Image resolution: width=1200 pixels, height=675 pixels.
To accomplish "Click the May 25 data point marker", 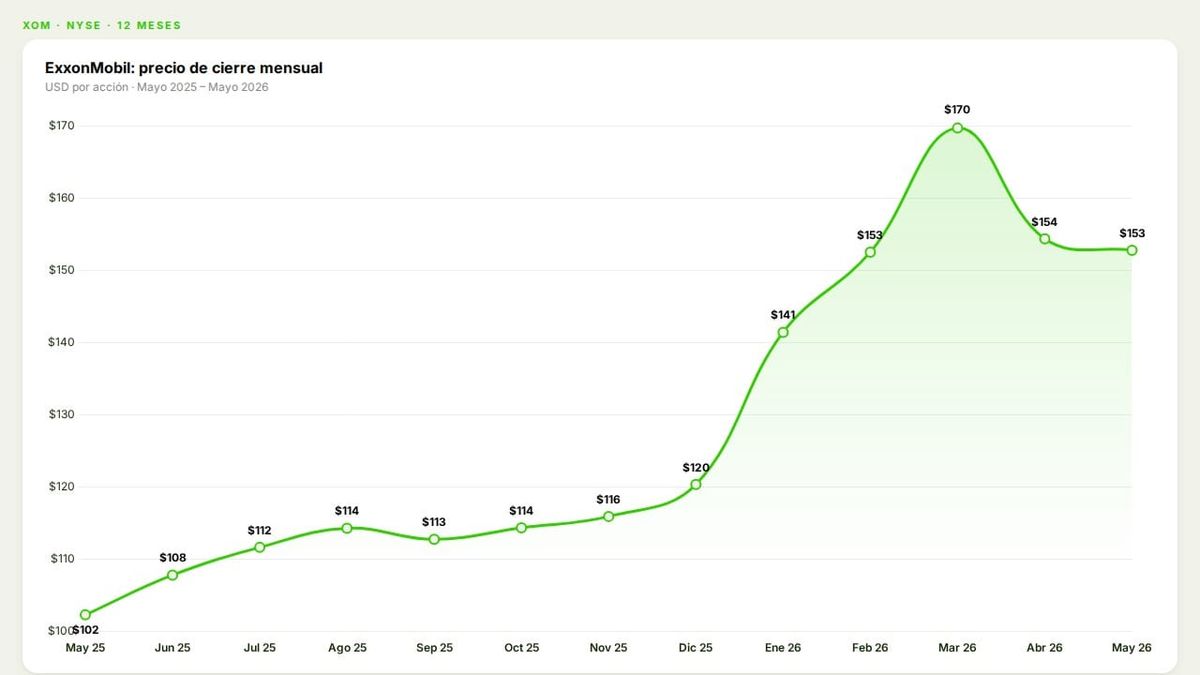I will click(x=85, y=615).
